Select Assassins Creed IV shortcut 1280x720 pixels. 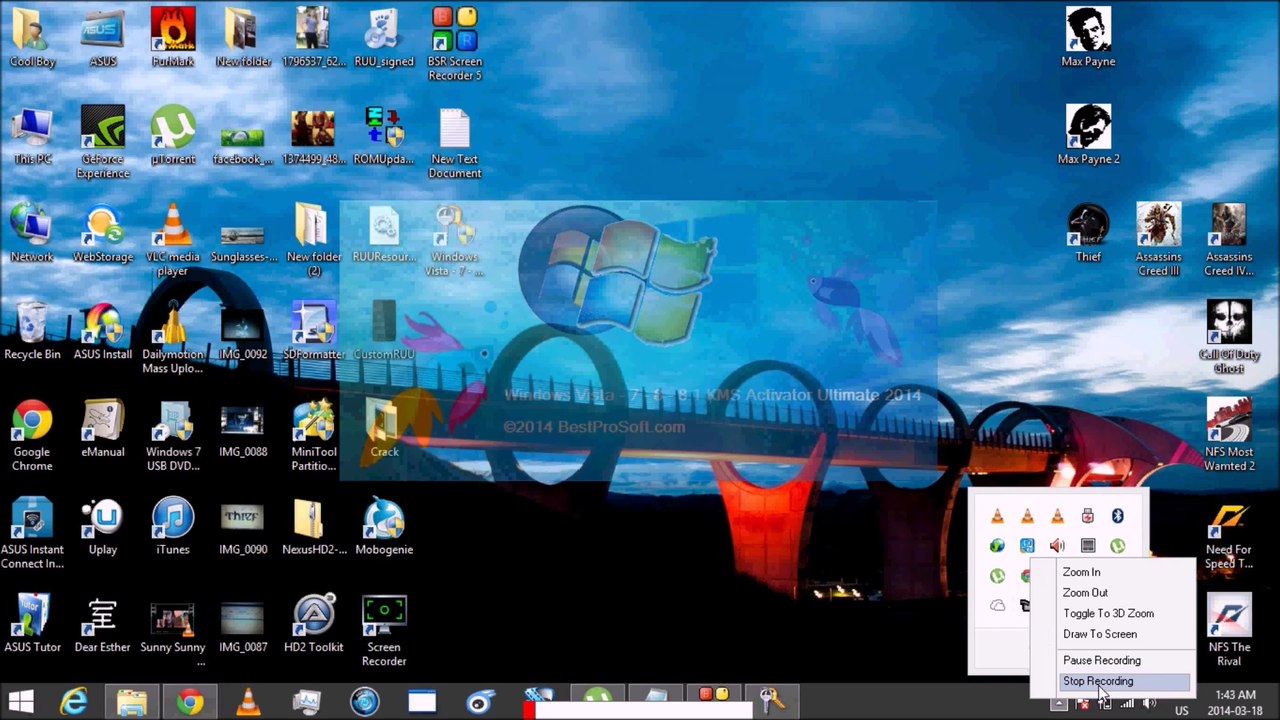[1229, 240]
